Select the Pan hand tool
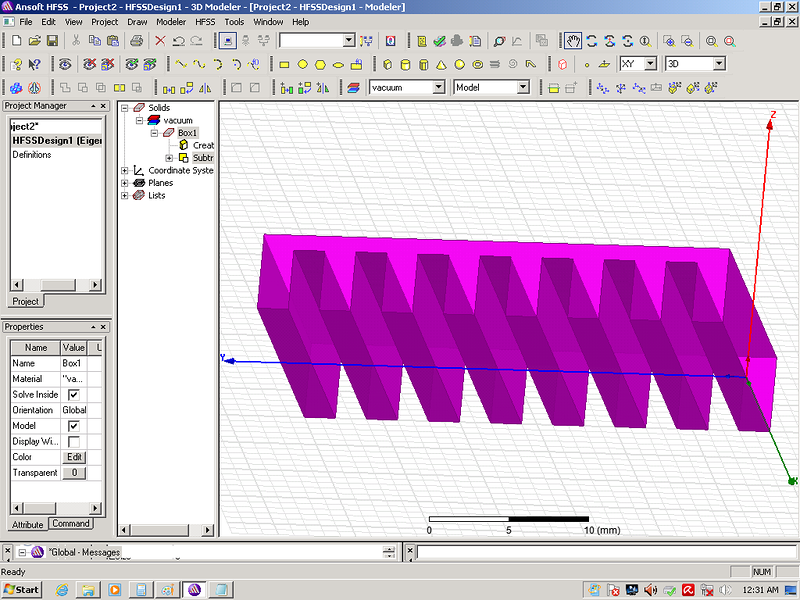 (x=573, y=41)
